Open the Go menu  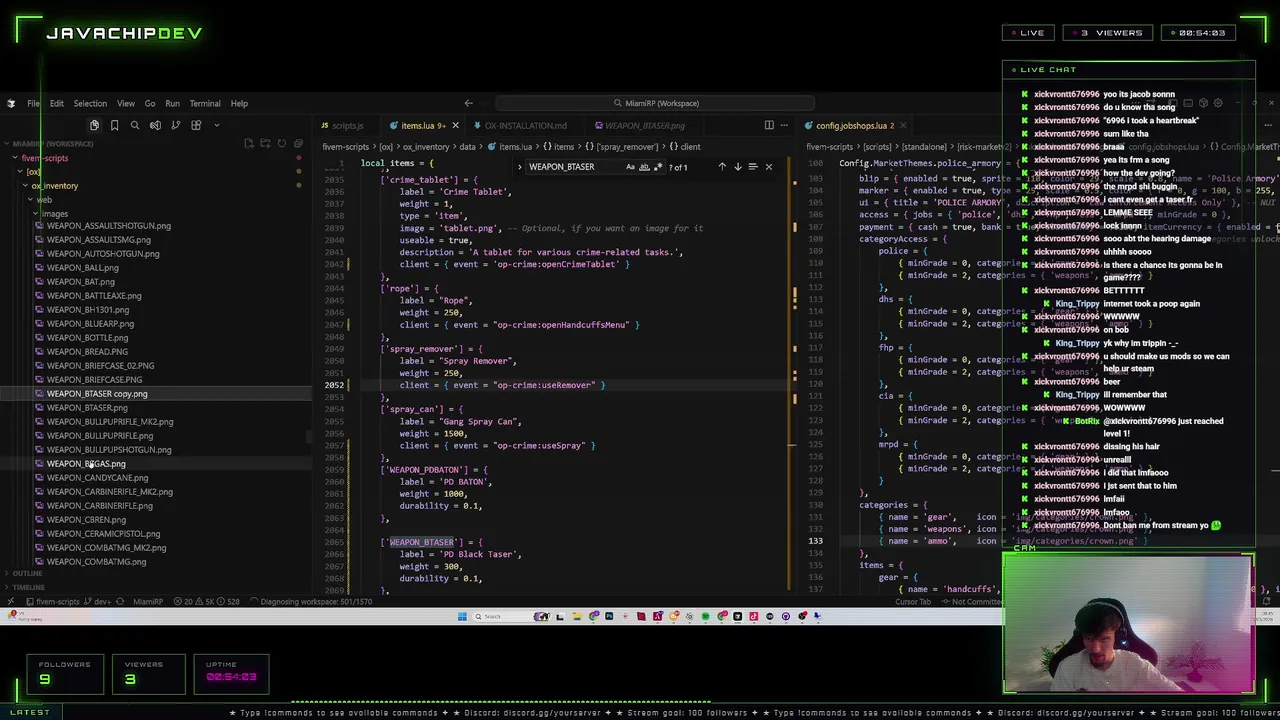tap(150, 103)
